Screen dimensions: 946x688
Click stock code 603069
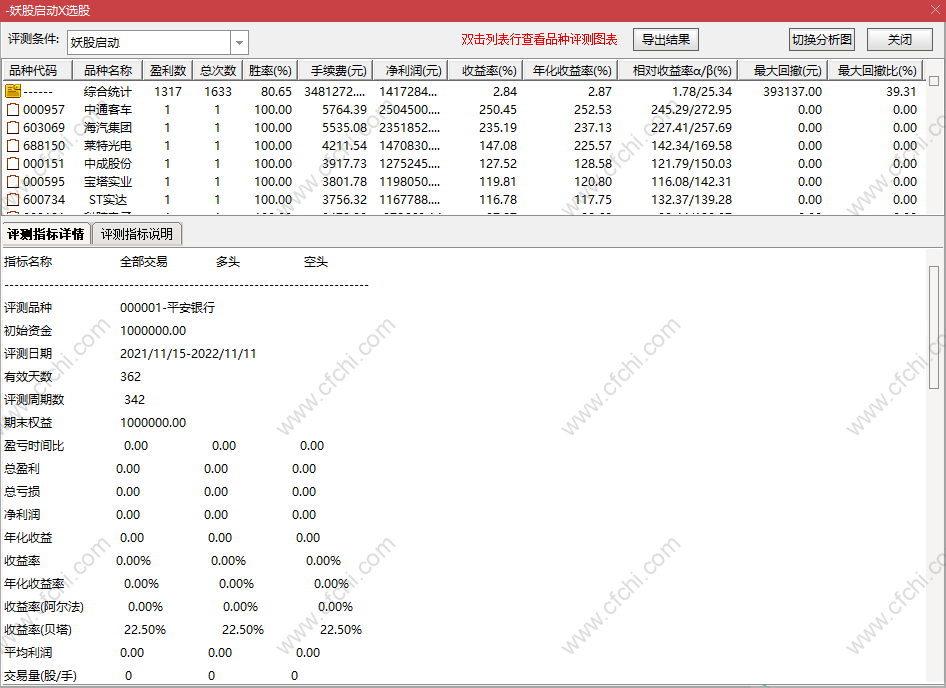pyautogui.click(x=44, y=128)
